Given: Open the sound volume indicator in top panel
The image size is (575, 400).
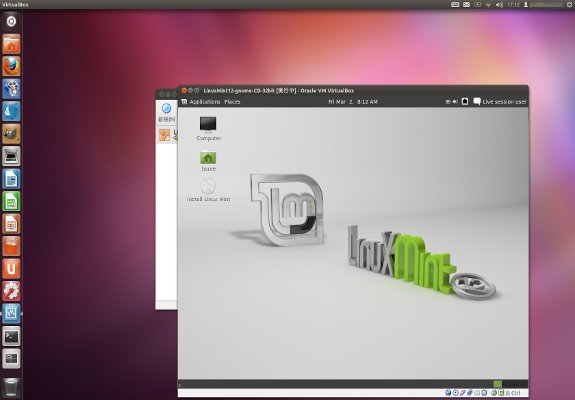Looking at the screenshot, I should [x=499, y=4].
